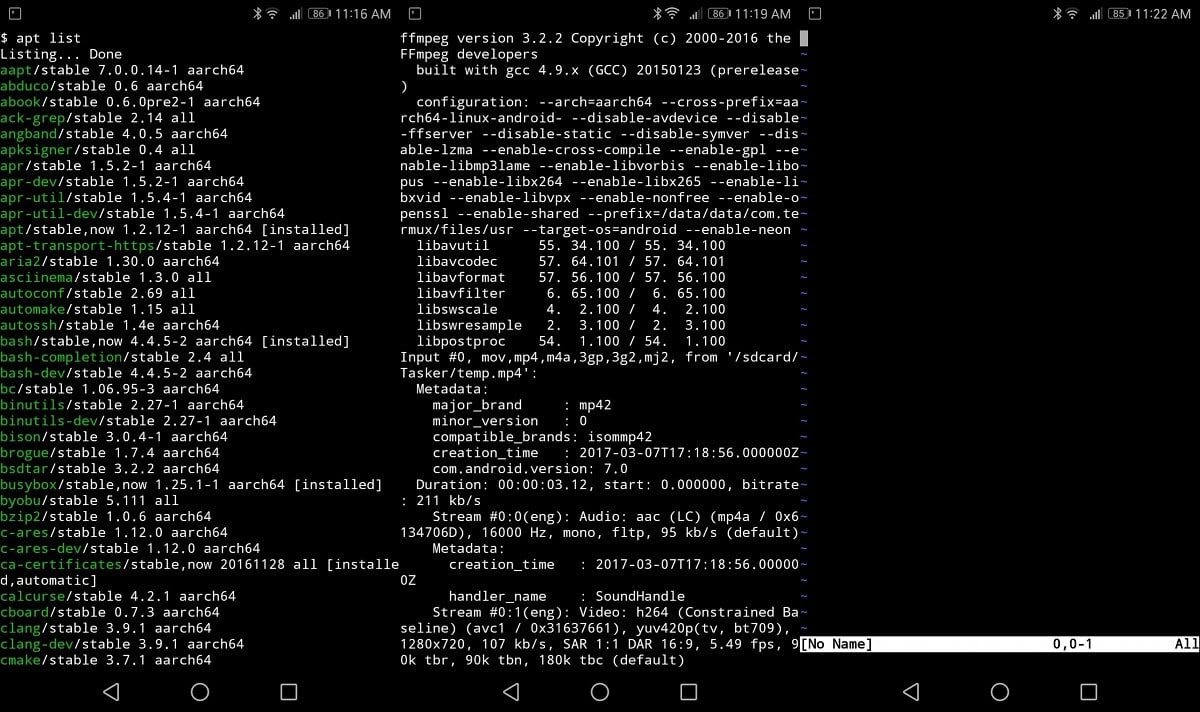Click 'built with gcc 4.9.x' line
The width and height of the screenshot is (1200, 712).
[608, 70]
